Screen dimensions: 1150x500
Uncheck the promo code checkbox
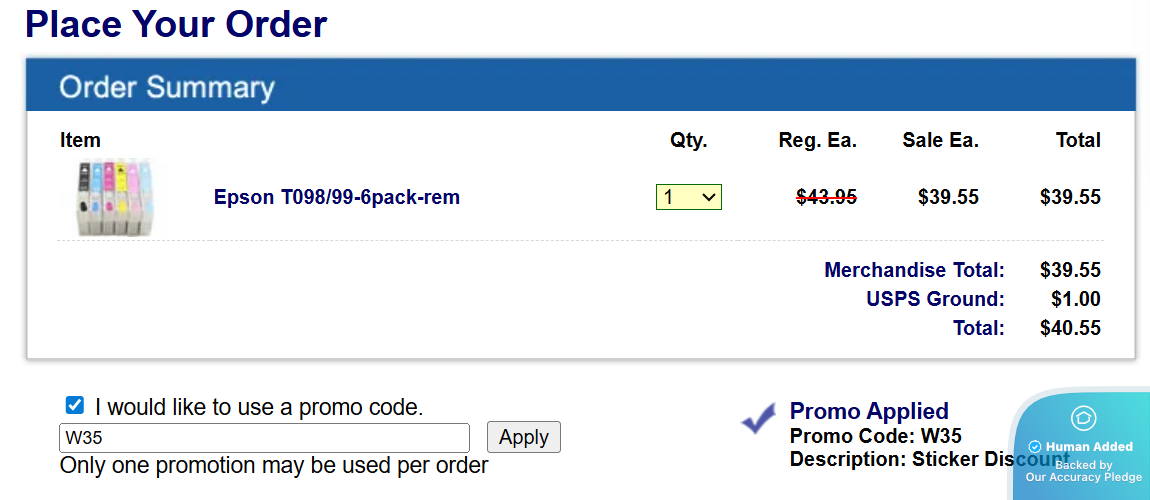pos(74,405)
